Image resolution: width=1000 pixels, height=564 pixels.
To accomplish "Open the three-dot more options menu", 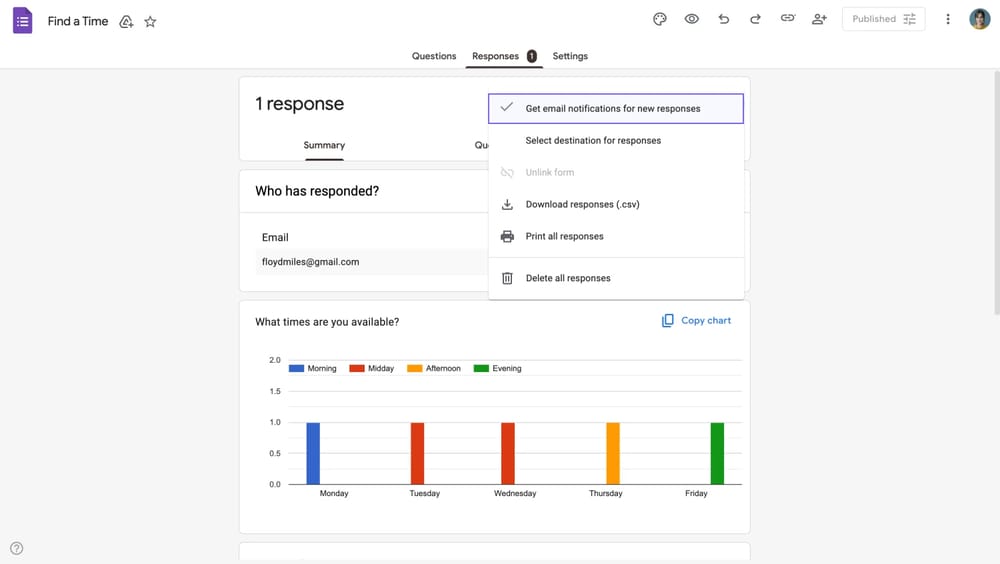I will coord(948,19).
